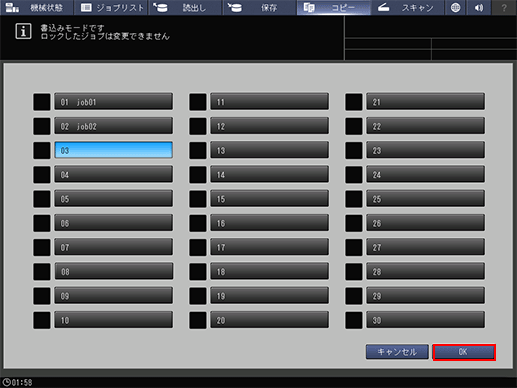Click job slot 17
The image size is (517, 388).
tap(269, 247)
